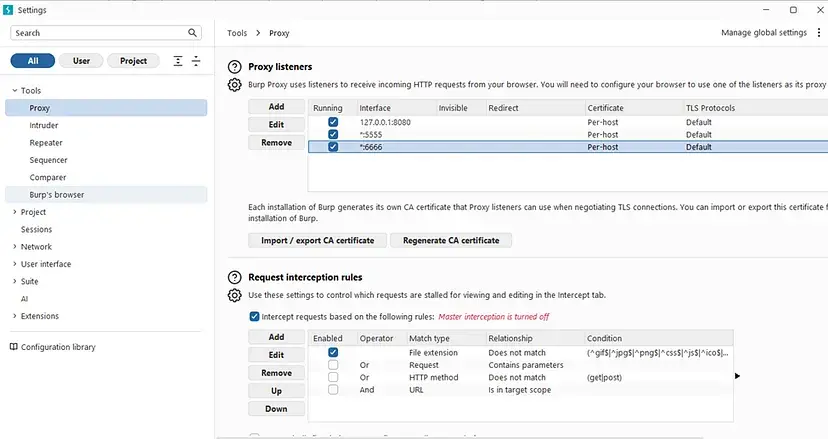
Task: Switch to the User settings filter
Action: coord(81,61)
